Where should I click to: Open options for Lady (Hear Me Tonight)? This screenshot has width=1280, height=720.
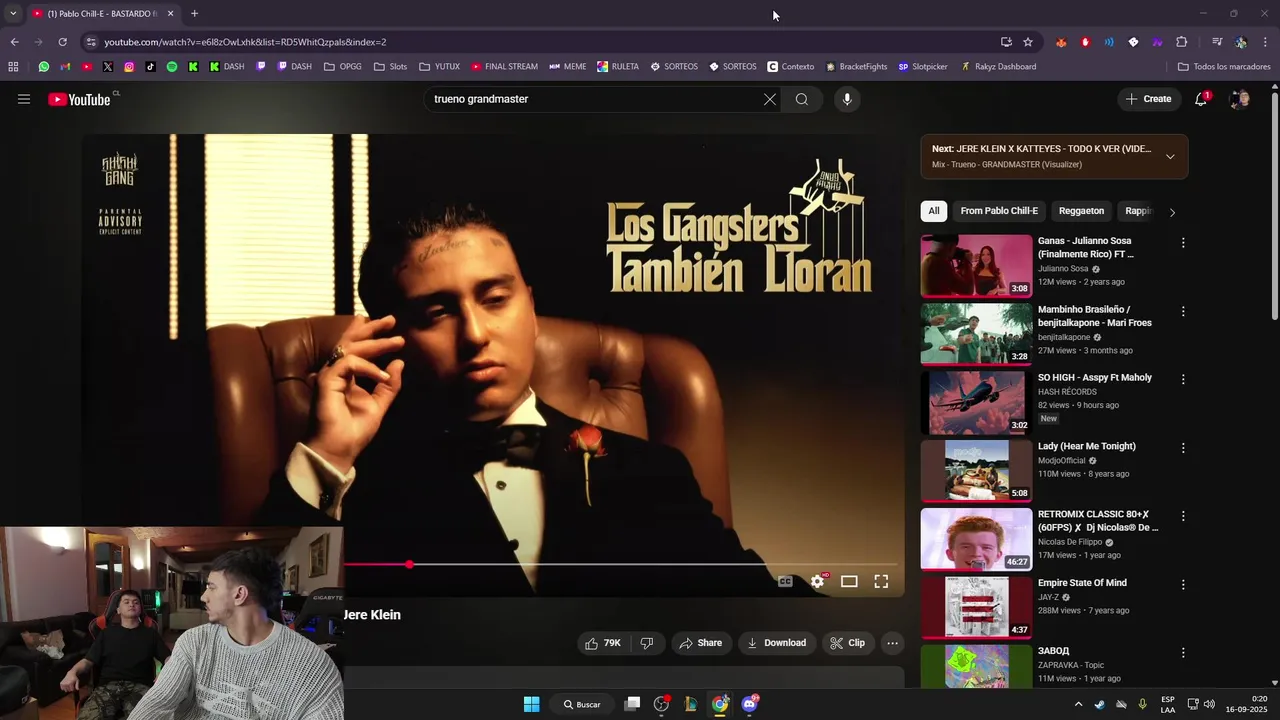[1183, 448]
